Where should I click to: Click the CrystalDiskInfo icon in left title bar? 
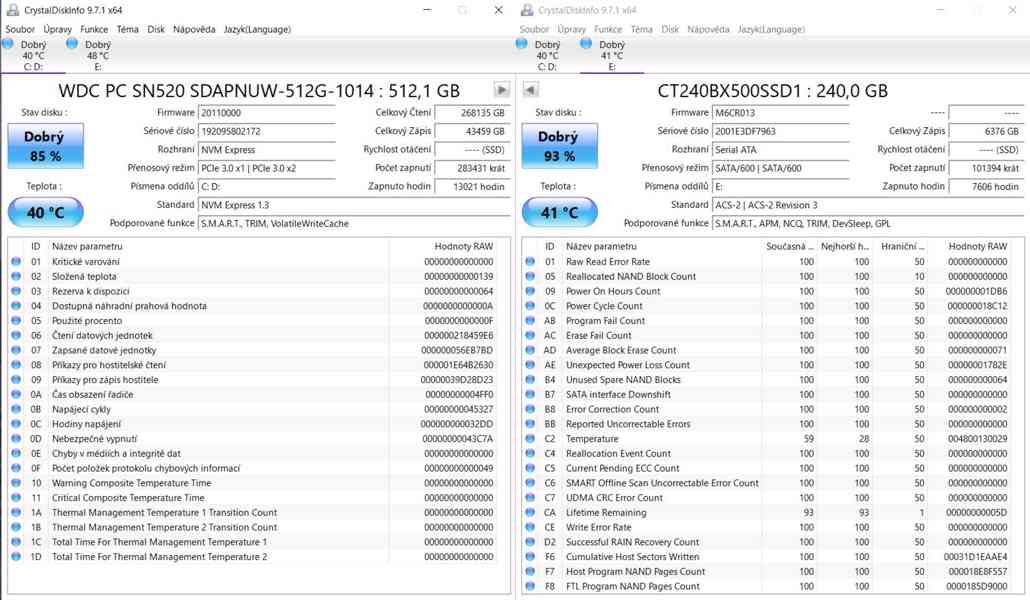[12, 10]
